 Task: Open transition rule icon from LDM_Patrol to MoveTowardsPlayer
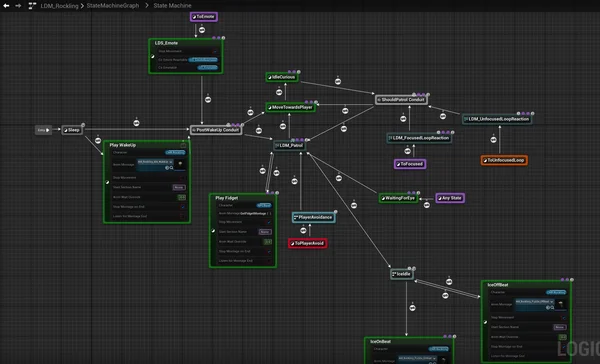coord(283,126)
